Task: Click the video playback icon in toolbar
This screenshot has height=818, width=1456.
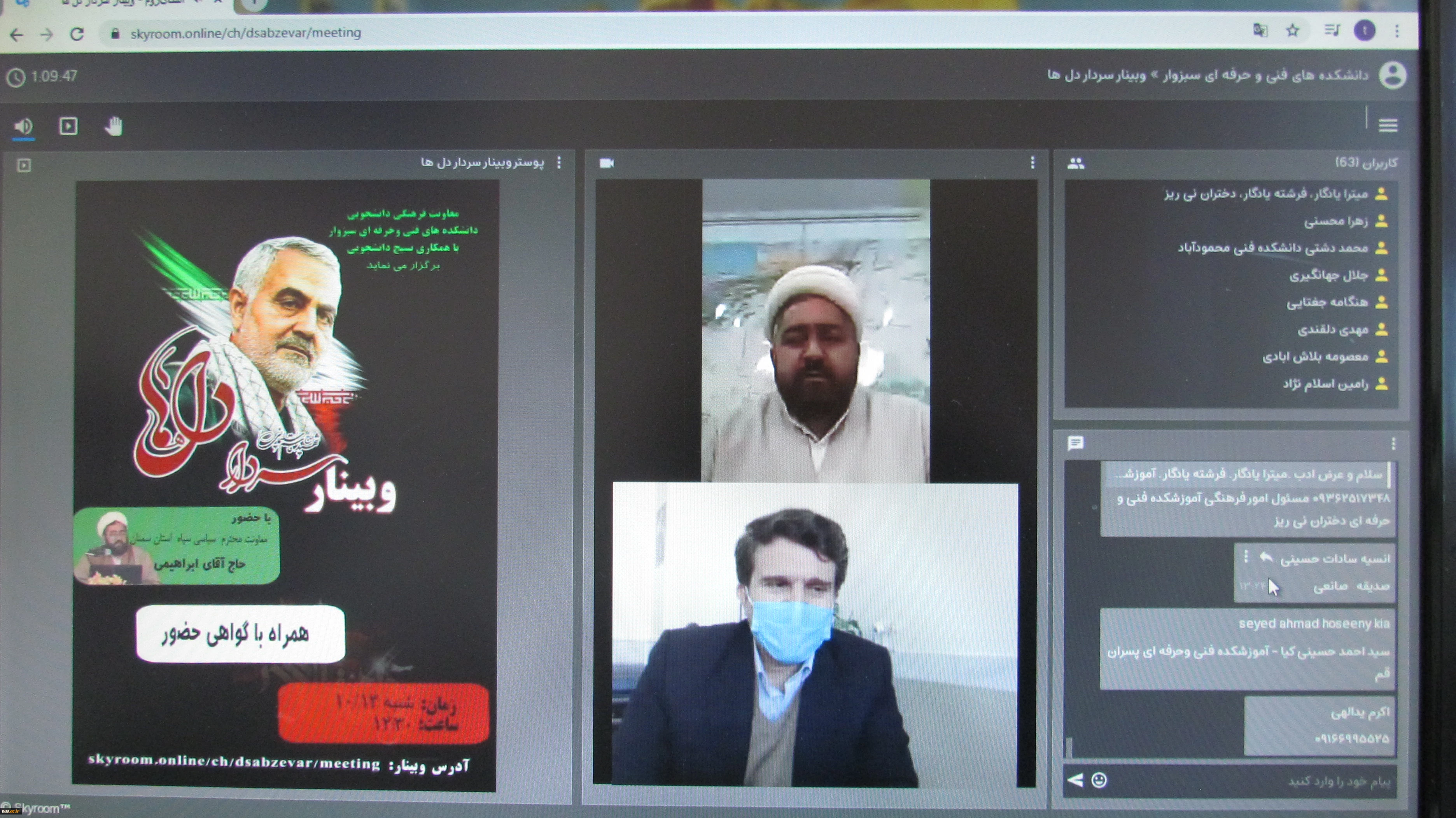Action: [68, 126]
